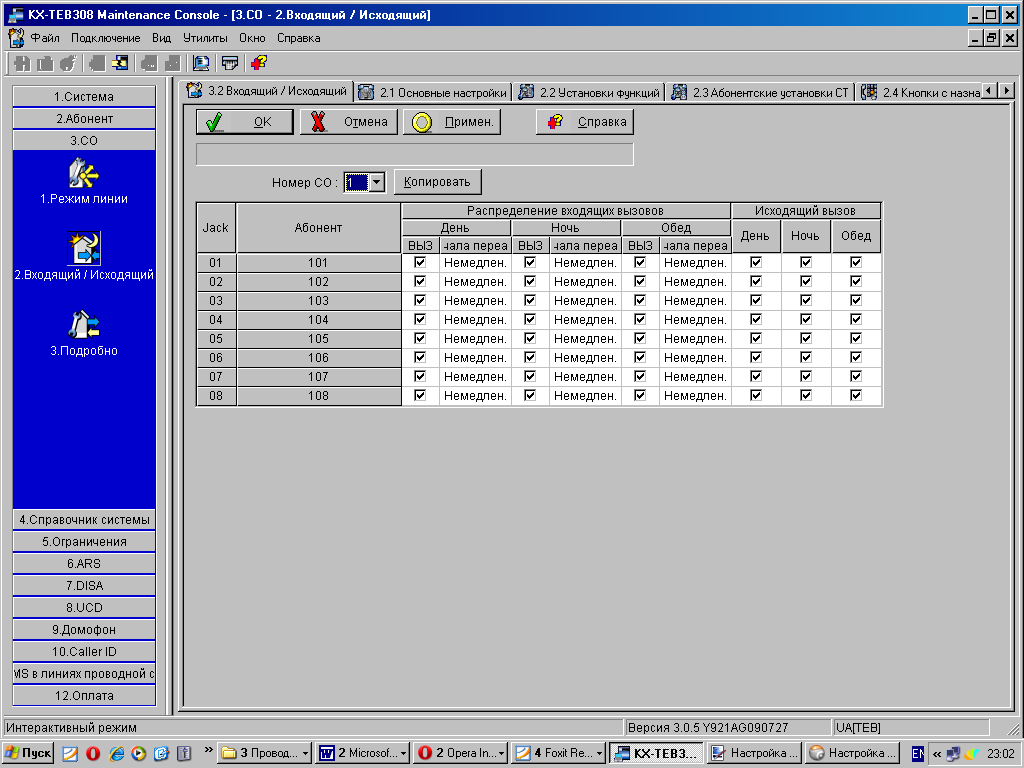Click the first quick launch icon beside Пуск
Image resolution: width=1024 pixels, height=768 pixels.
coord(70,754)
